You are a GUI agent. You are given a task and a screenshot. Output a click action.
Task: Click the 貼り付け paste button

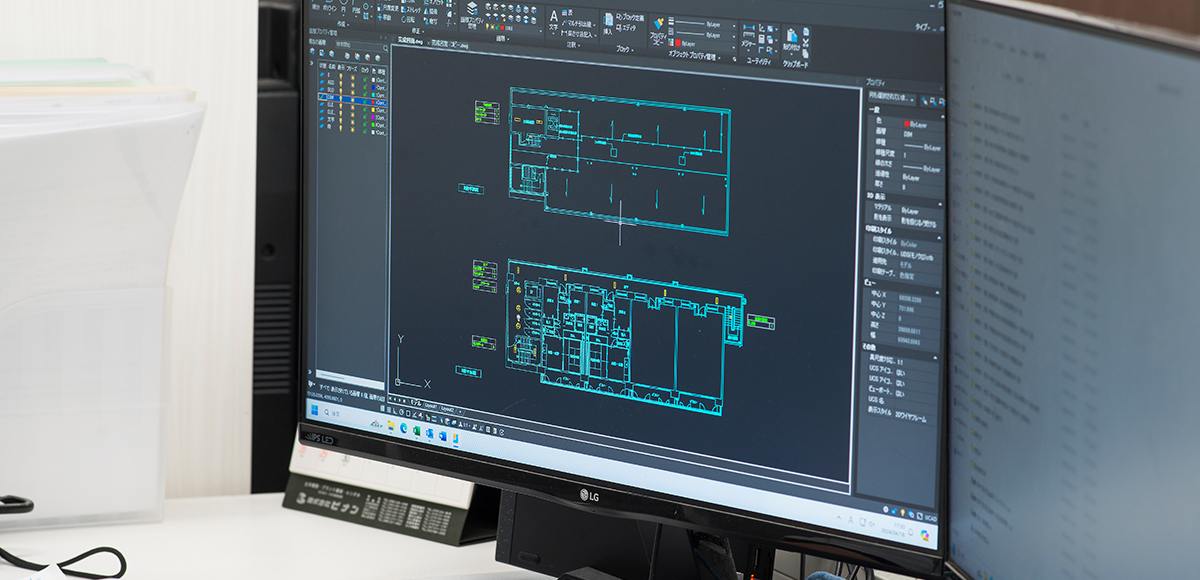(x=792, y=41)
